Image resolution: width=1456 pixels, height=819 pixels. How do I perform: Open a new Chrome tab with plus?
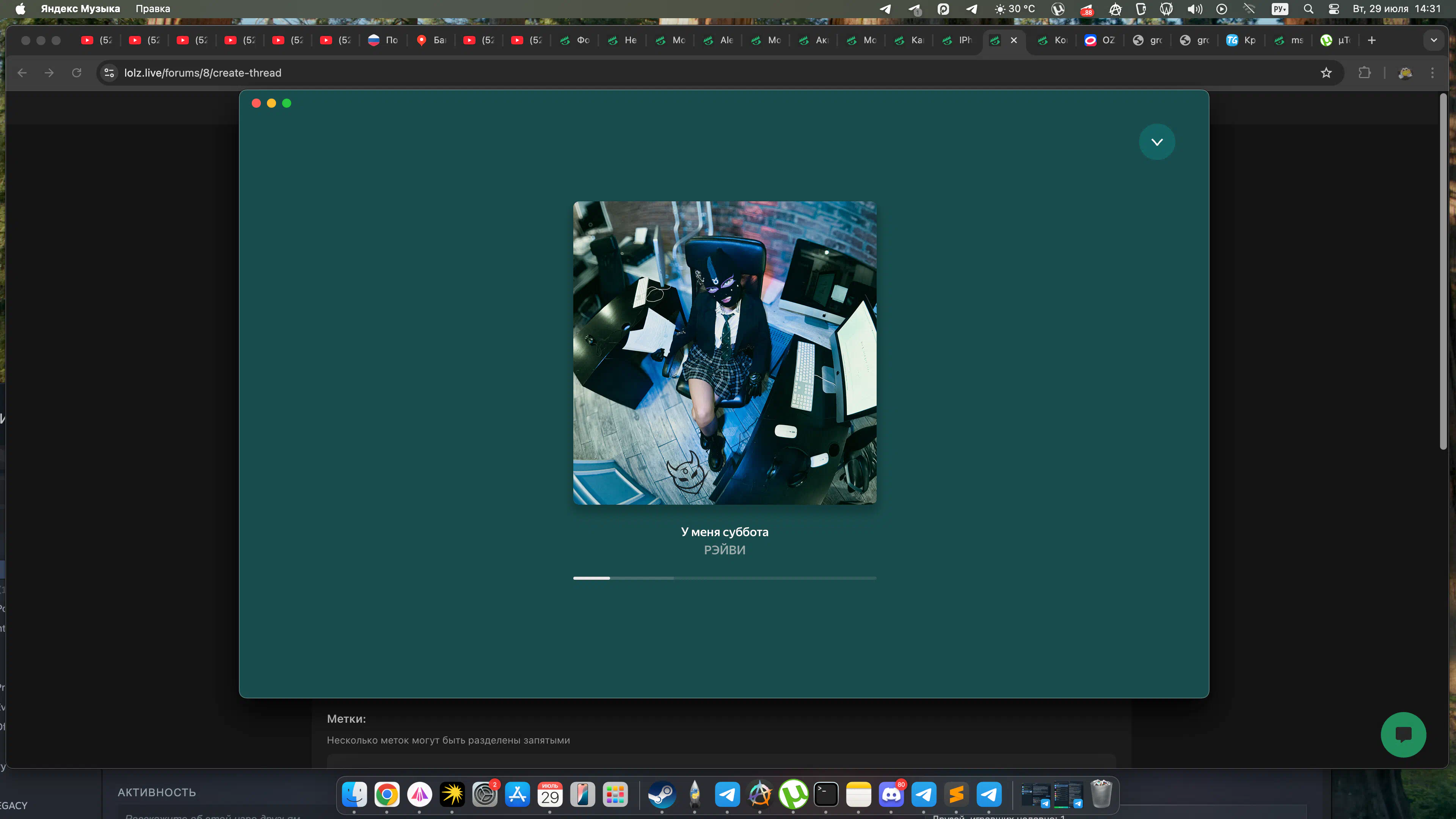tap(1372, 40)
